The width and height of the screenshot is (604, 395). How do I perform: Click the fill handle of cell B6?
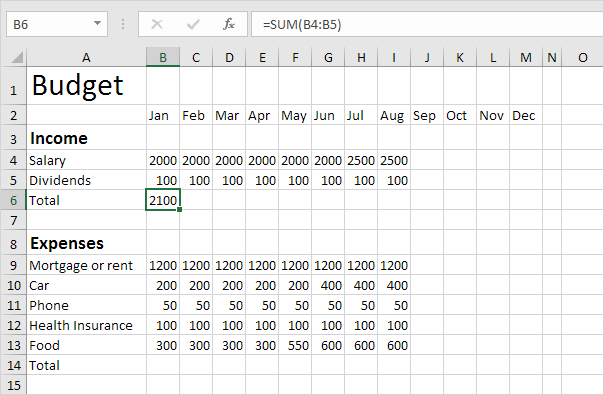point(180,210)
